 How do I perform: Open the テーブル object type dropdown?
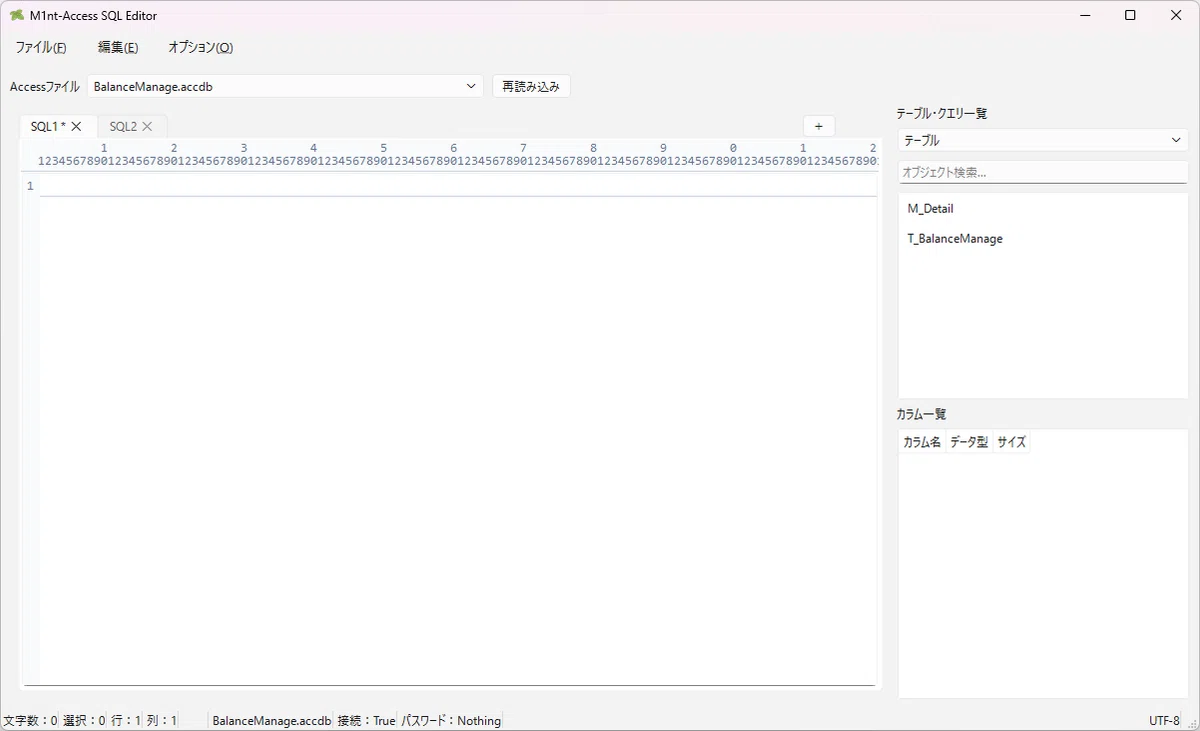click(x=1043, y=141)
